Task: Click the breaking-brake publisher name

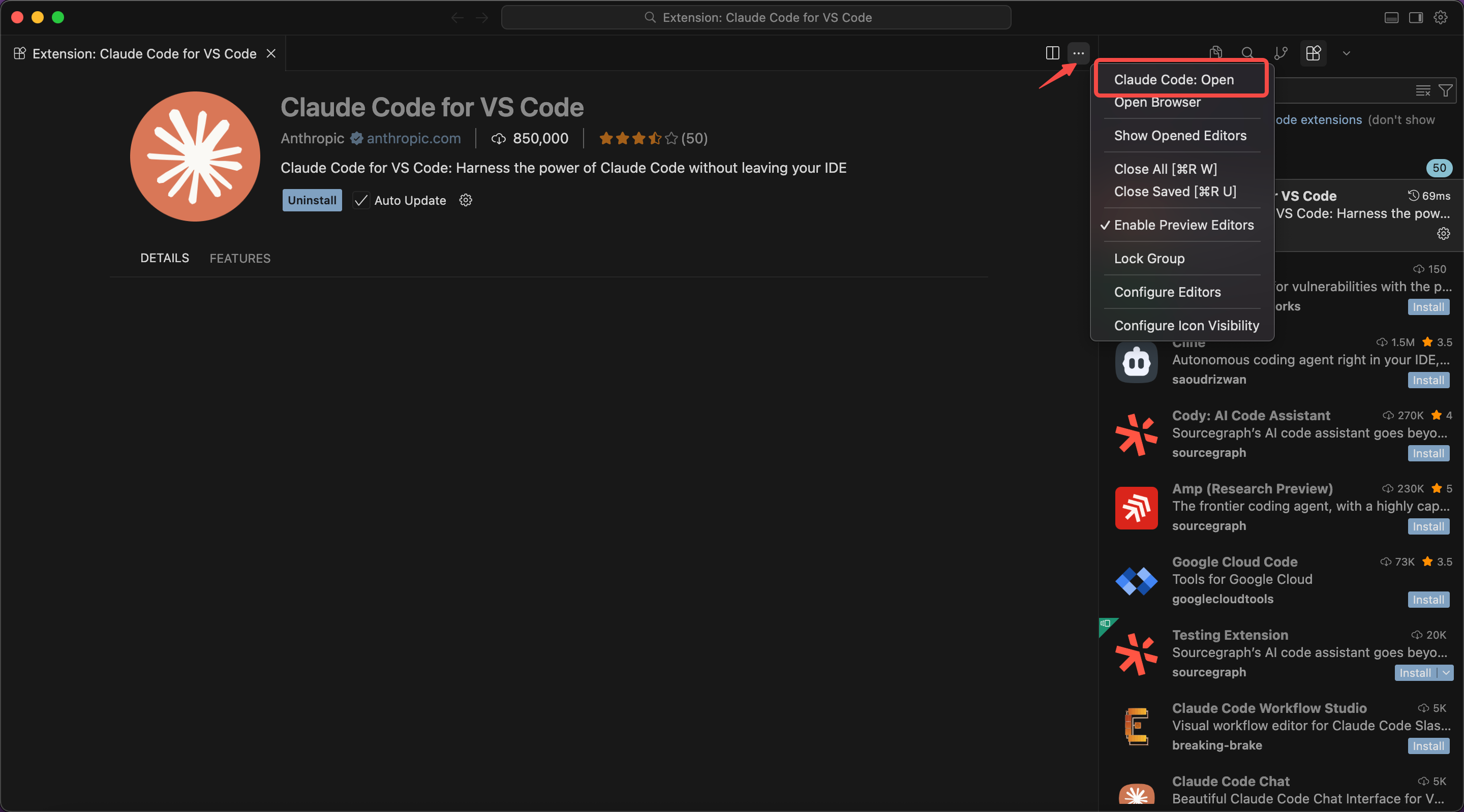Action: point(1217,745)
